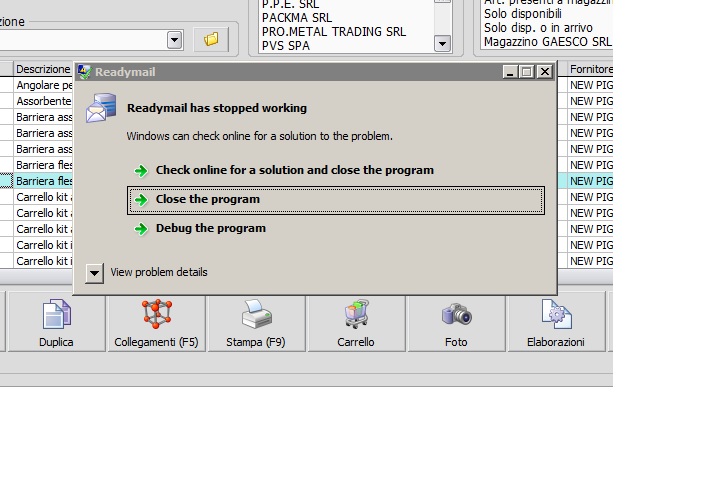The height and width of the screenshot is (497, 724).
Task: Click the Fornitore column header
Action: pos(591,69)
